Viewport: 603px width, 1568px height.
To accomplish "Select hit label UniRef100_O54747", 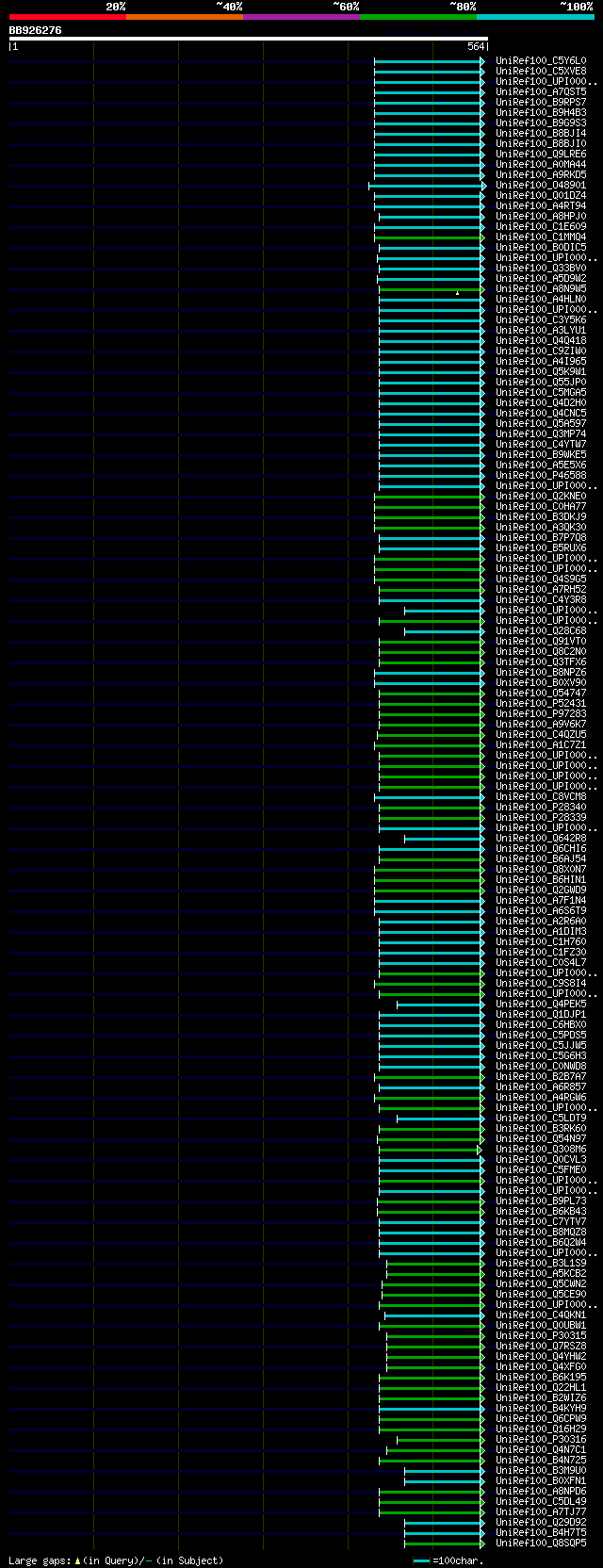I will coord(541,693).
